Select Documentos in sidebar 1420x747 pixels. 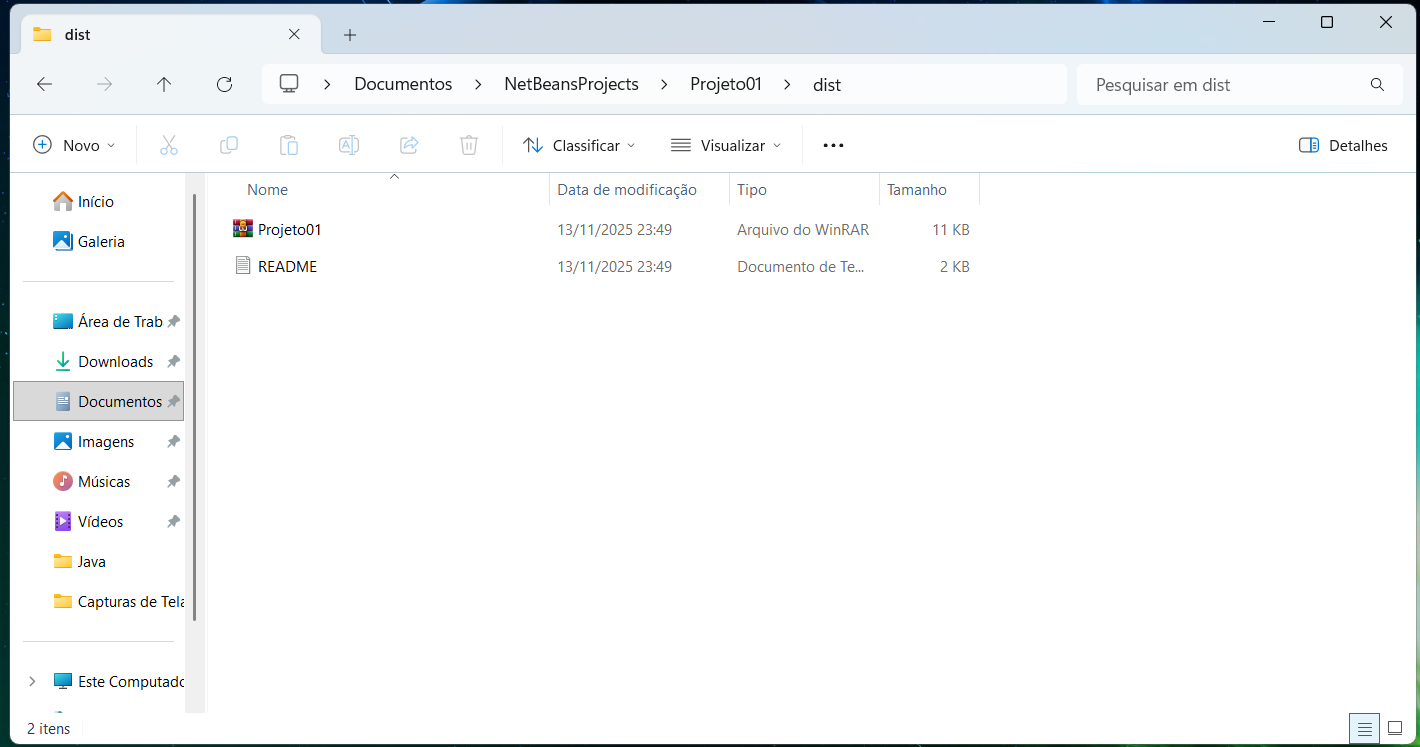pos(98,401)
